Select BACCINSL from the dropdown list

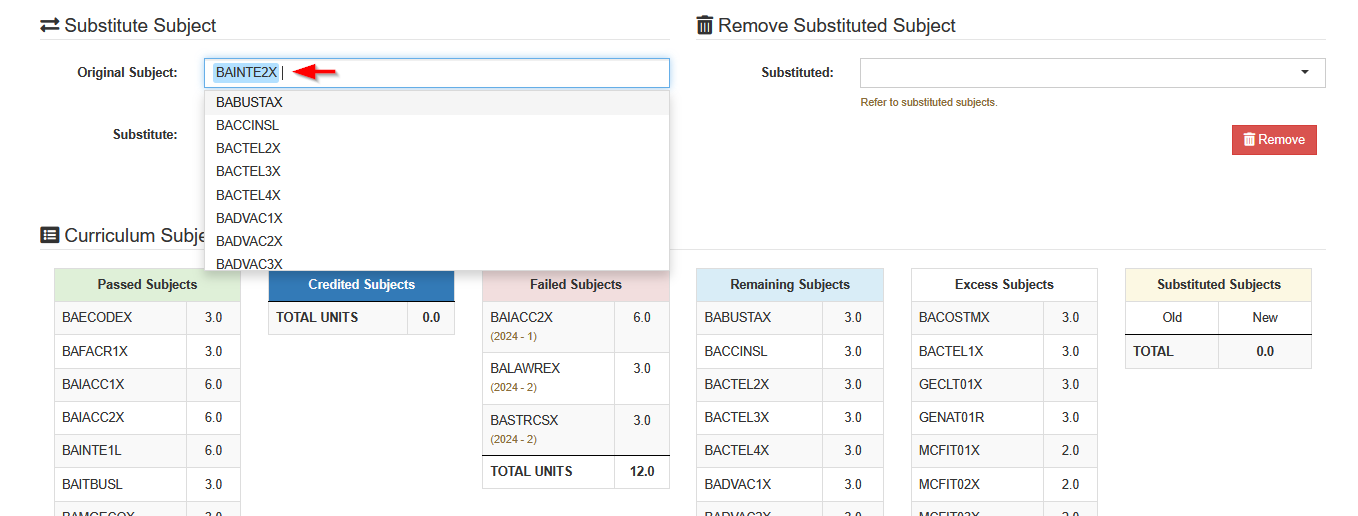click(437, 126)
